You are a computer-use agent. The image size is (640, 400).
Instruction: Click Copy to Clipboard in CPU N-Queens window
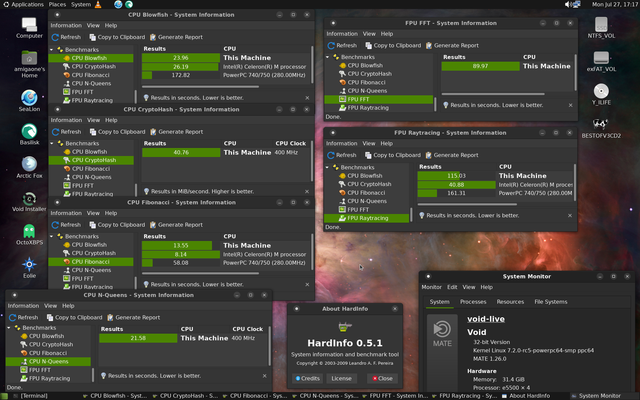pos(75,318)
